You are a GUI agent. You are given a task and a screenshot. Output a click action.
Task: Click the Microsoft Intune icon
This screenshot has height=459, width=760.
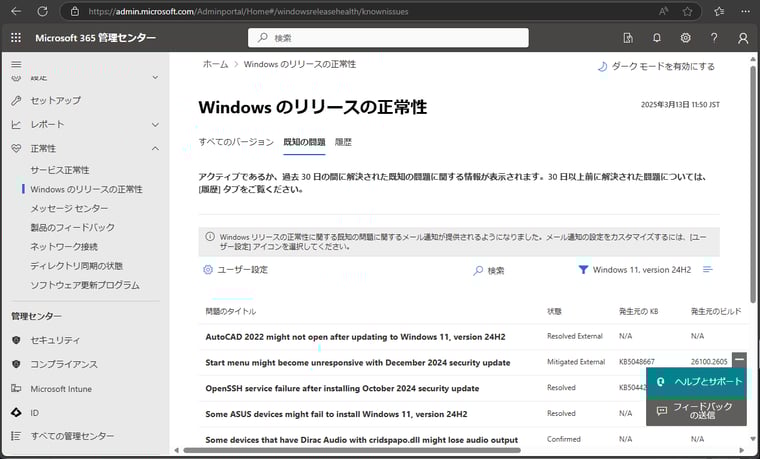16,388
